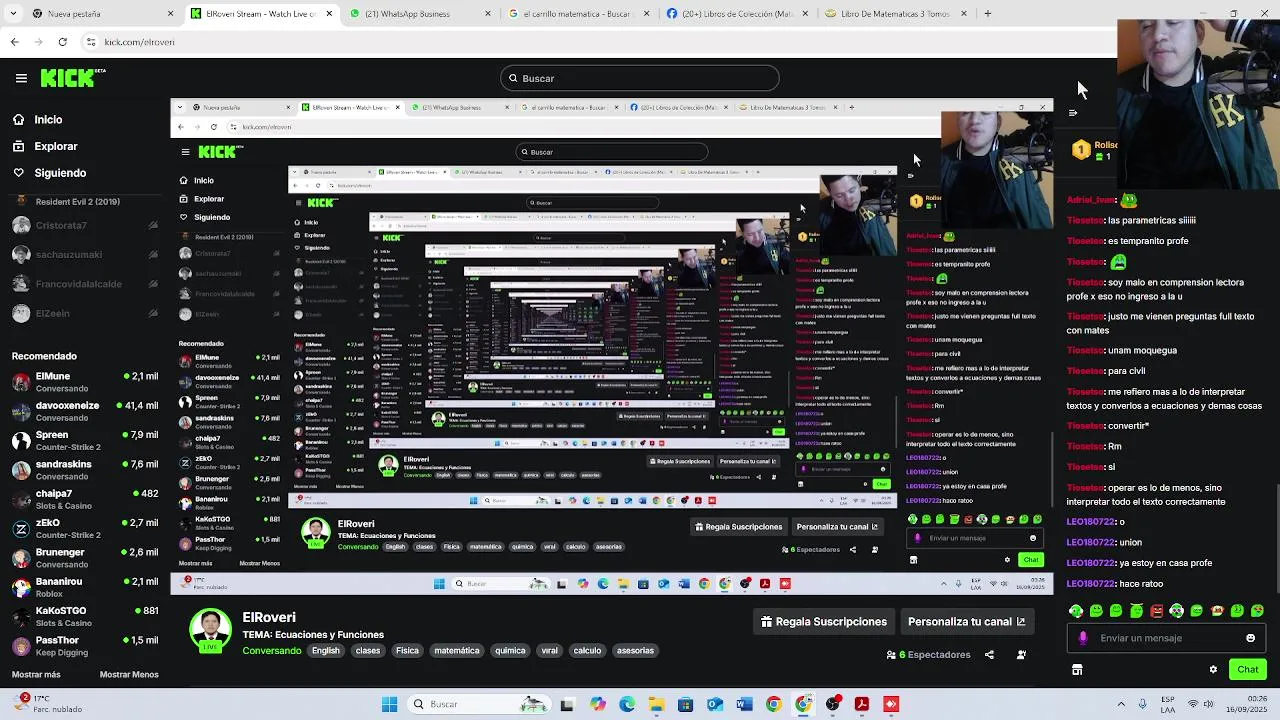Click the Enviar un mensaje chat input
Screen dimensions: 1280x720
[1166, 638]
